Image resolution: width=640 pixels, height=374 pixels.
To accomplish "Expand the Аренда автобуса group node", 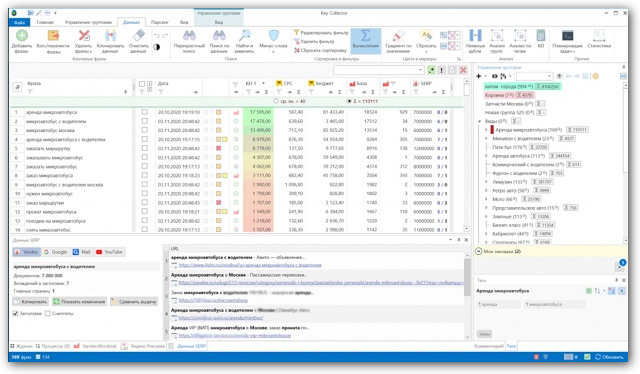I will [x=486, y=156].
